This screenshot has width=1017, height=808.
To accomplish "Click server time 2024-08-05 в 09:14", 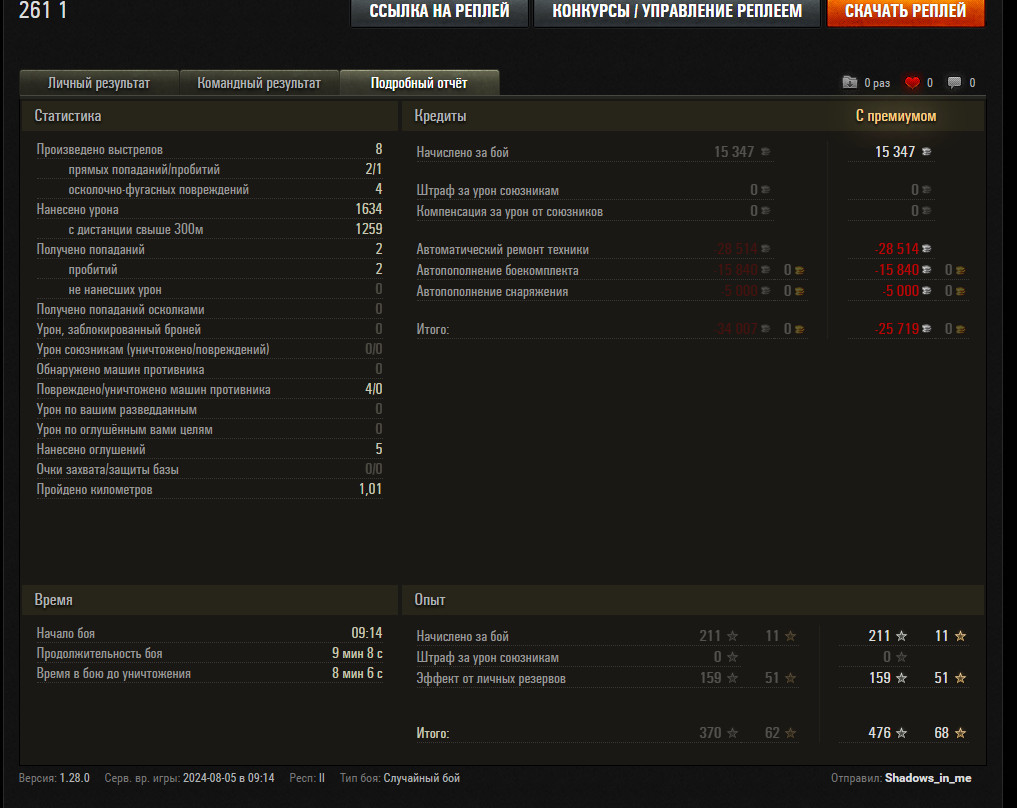I will [x=228, y=778].
